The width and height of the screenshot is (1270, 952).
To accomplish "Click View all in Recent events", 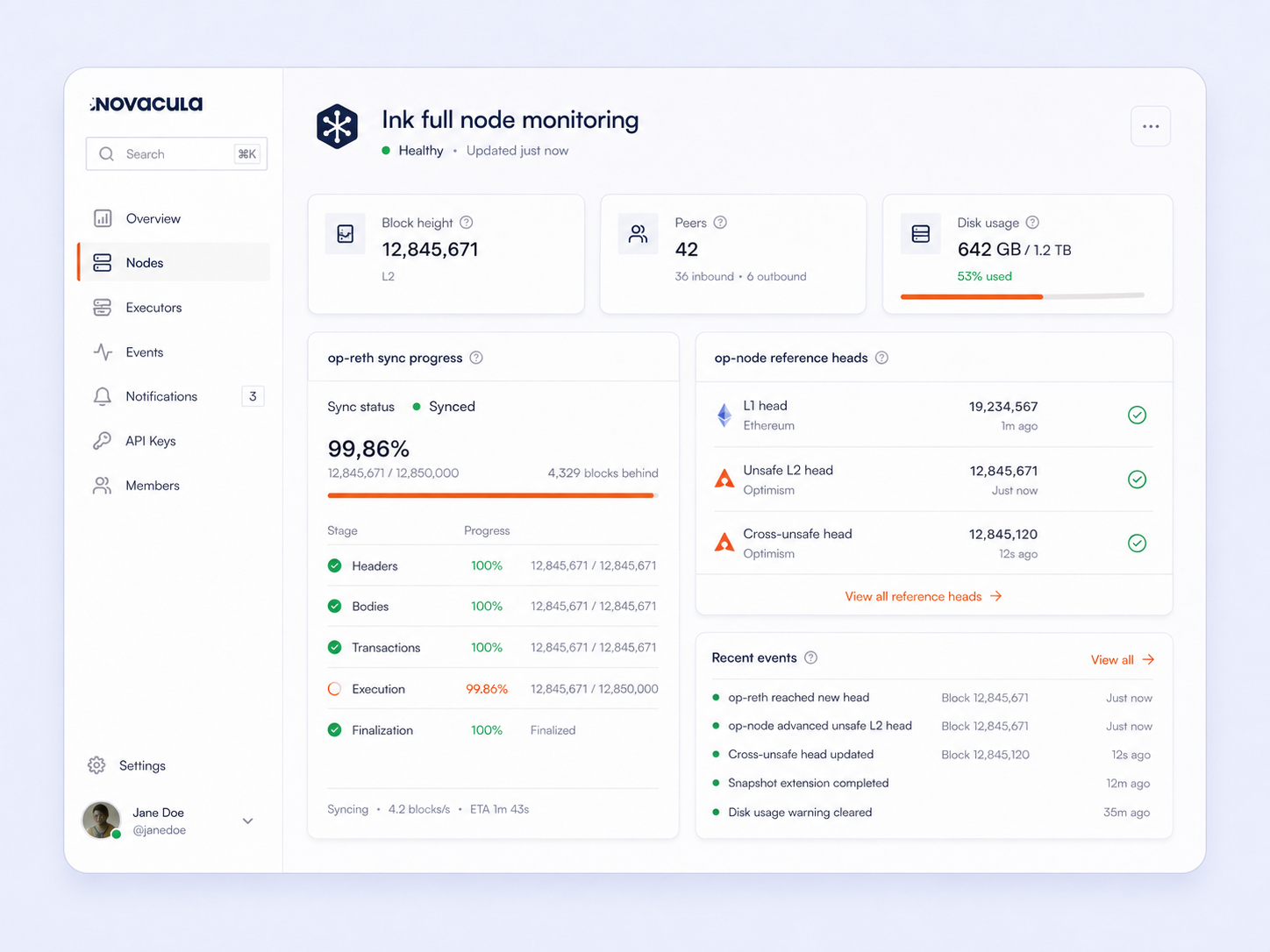I will [1123, 659].
